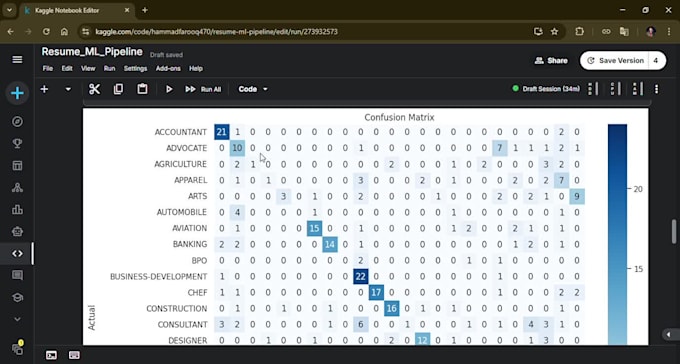Screen dimensions: 680x364
Task: Paste cell using clipboard icon
Action: pyautogui.click(x=142, y=89)
